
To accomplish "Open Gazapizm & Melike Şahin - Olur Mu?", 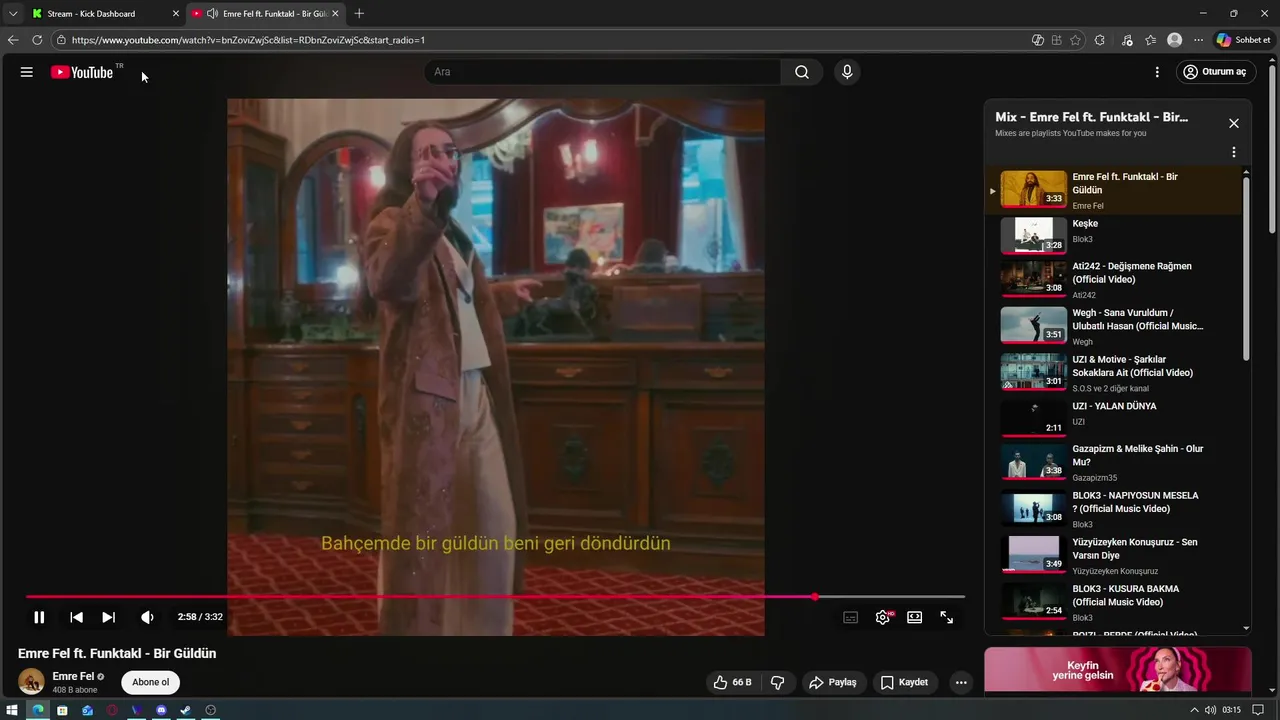I will (x=1114, y=463).
